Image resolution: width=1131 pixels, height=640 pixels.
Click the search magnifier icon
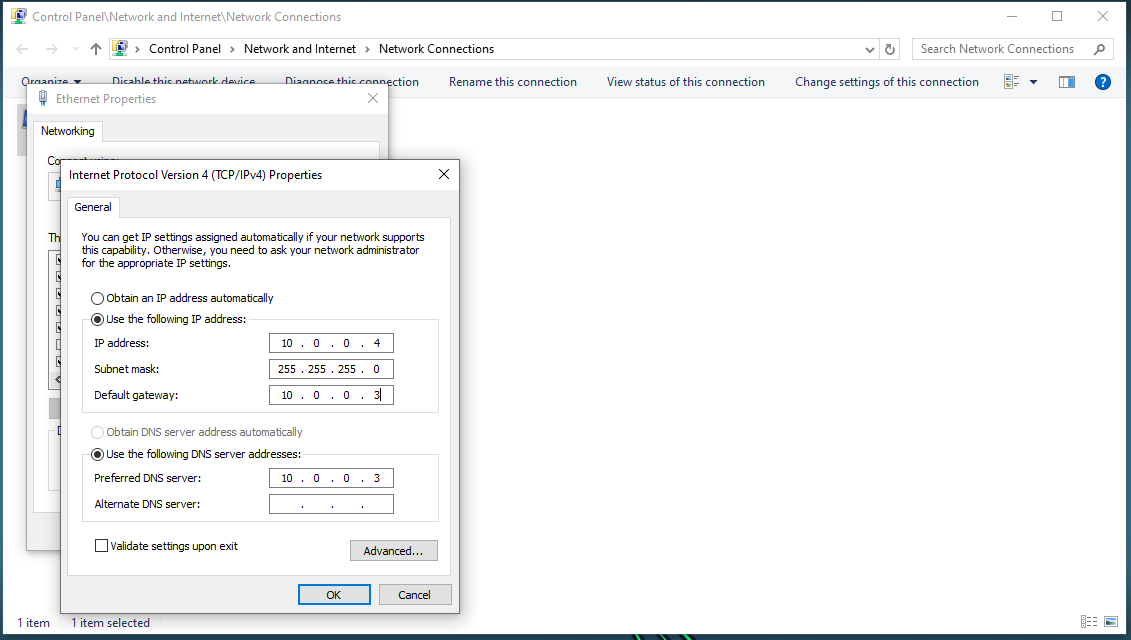pyautogui.click(x=1099, y=49)
